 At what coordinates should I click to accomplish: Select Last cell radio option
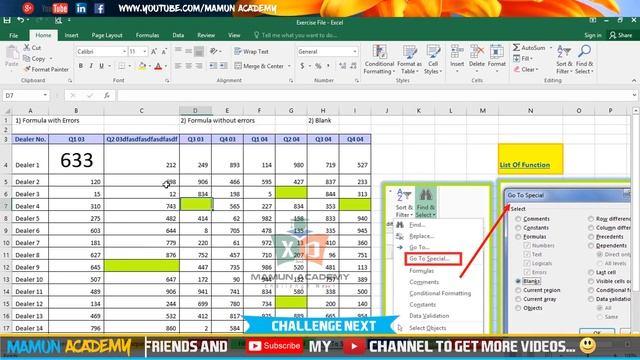tap(591, 272)
